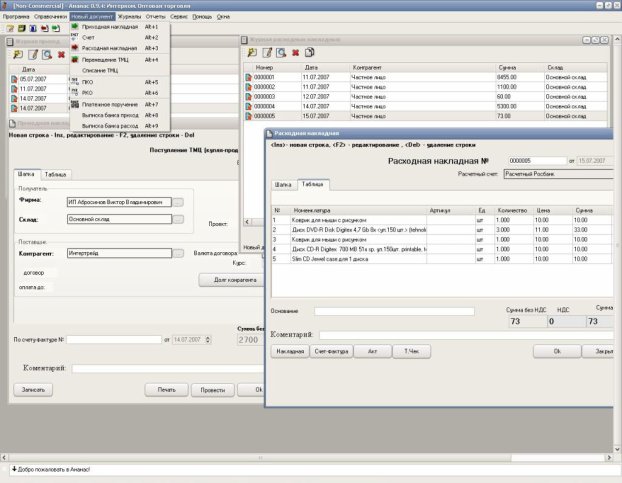Click the copy document icon in expense journal toolbar
Screen dimensions: 622x483
(x=309, y=53)
